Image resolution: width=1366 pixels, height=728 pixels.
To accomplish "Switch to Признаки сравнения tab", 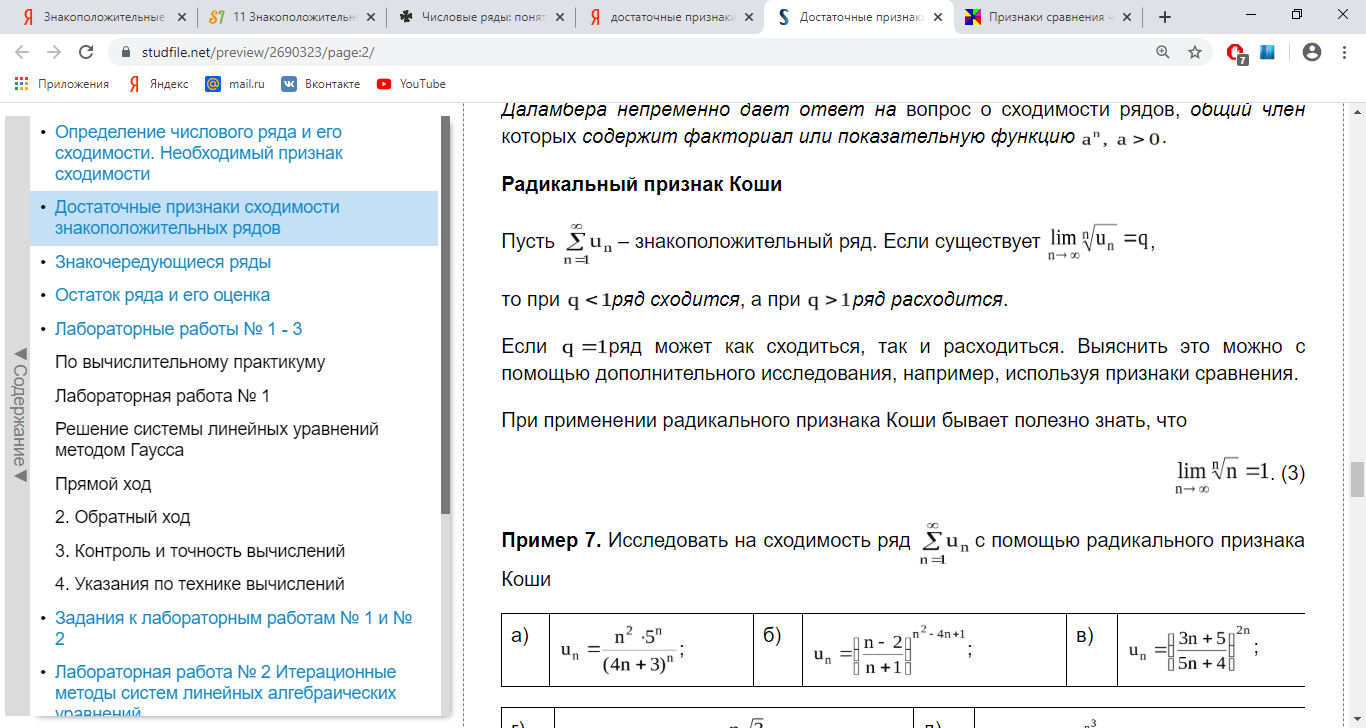I will [x=1047, y=16].
